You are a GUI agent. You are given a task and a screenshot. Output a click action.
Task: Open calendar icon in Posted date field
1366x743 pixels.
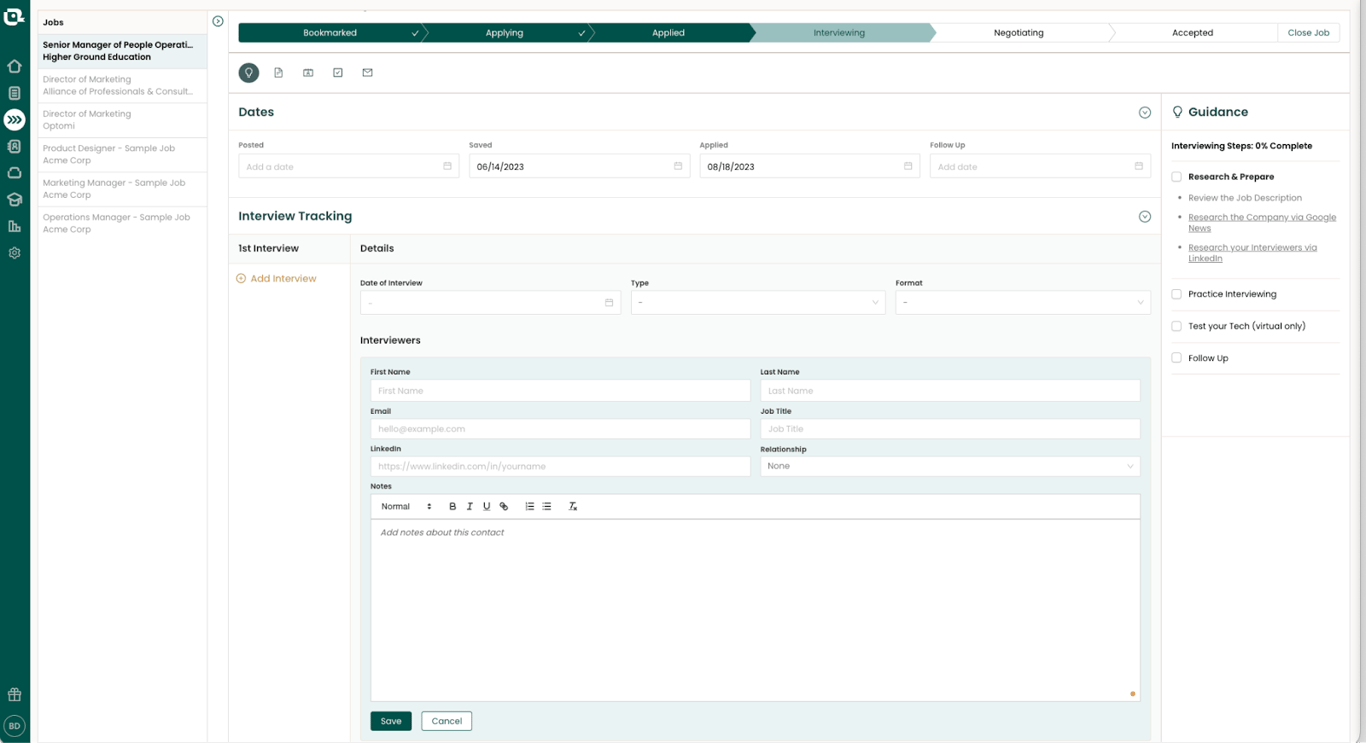[447, 166]
